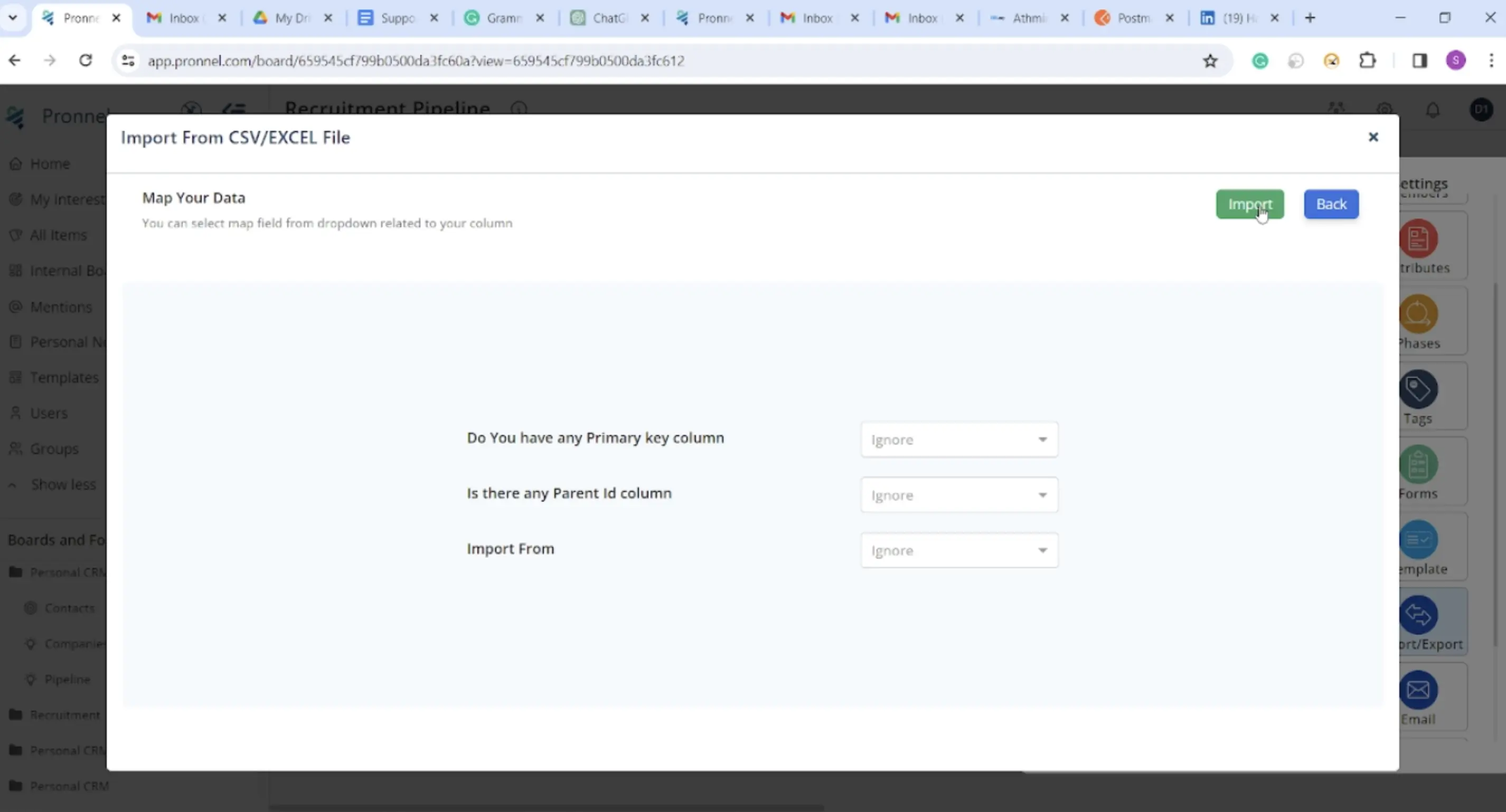1506x812 pixels.
Task: Close the Import From CSV/EXCEL dialog
Action: point(1373,137)
